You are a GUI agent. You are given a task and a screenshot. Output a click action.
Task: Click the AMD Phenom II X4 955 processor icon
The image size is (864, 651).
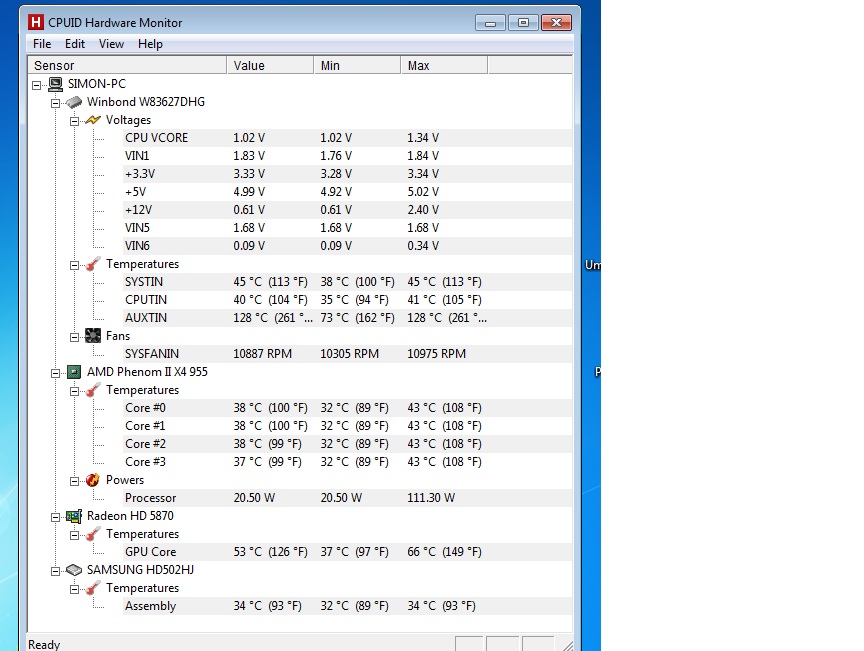pyautogui.click(x=74, y=372)
